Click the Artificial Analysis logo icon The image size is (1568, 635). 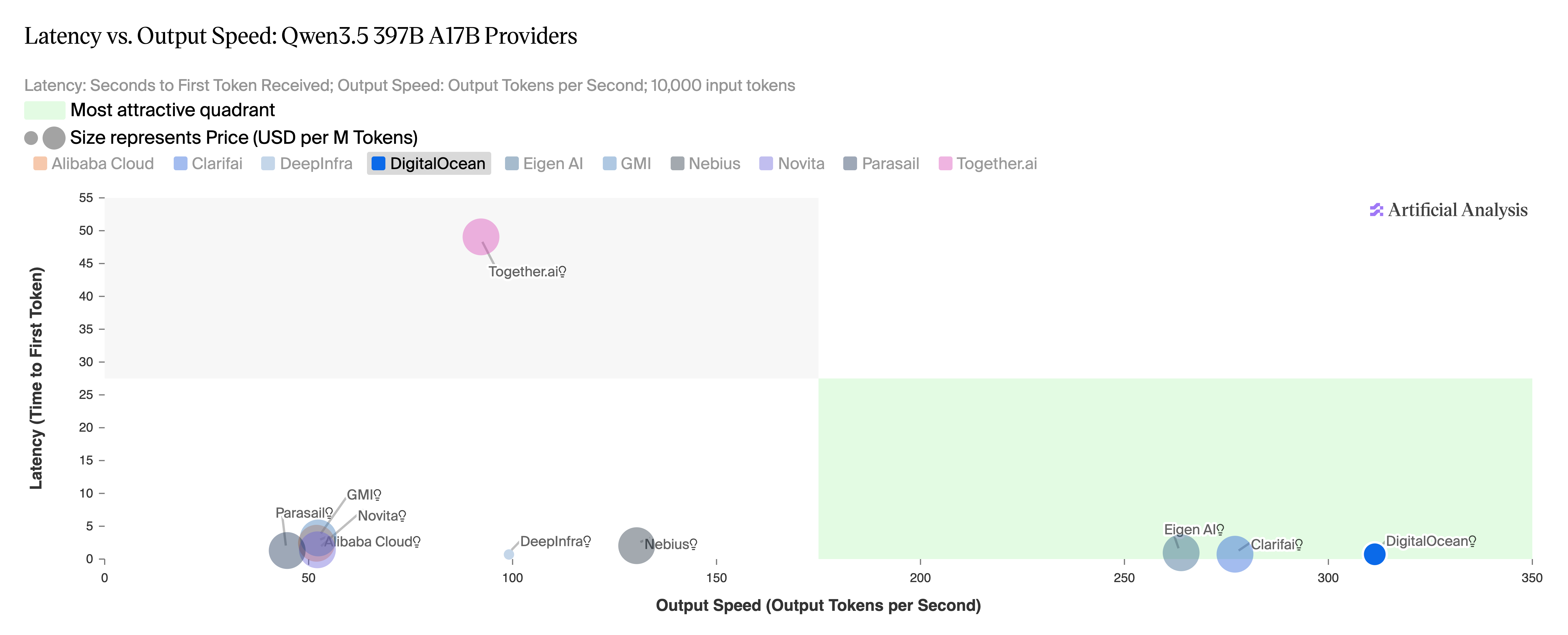tap(1376, 210)
